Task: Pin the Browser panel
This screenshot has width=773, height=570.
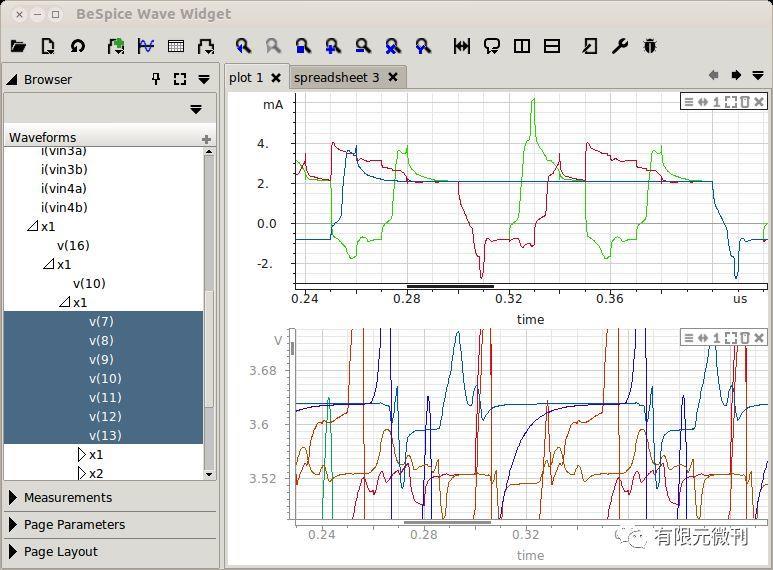Action: click(156, 79)
